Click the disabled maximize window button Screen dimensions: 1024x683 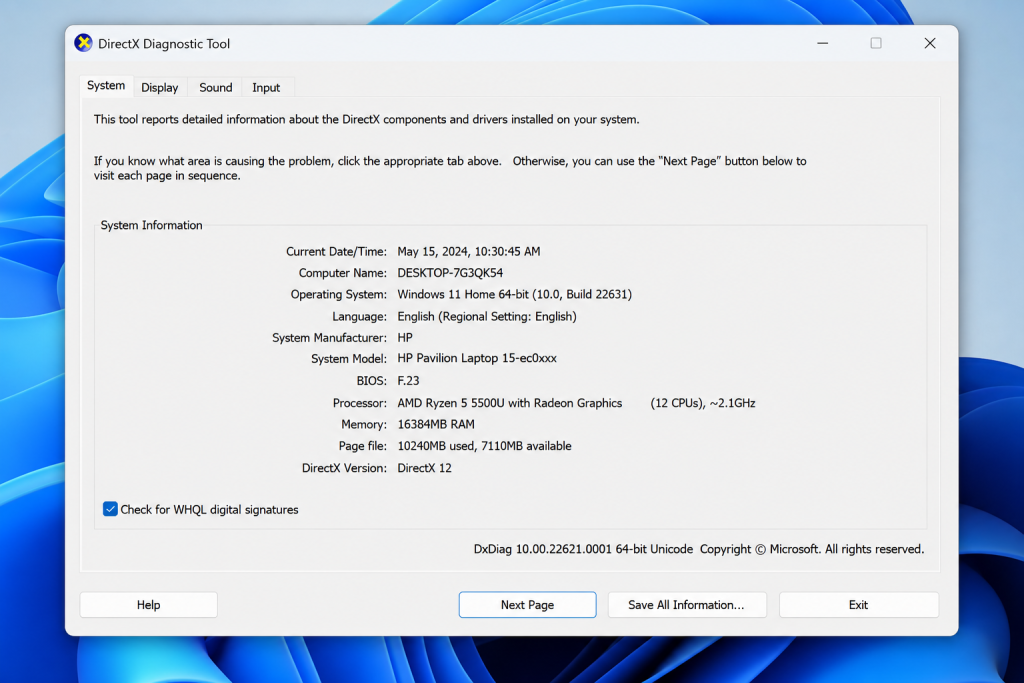(x=876, y=43)
